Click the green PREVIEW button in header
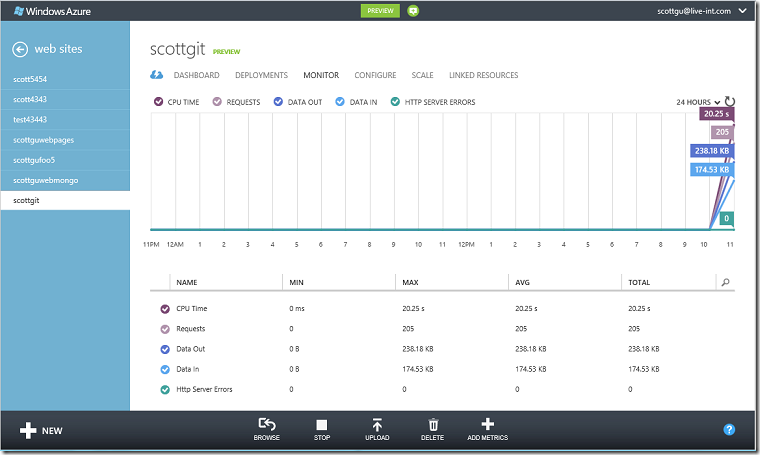This screenshot has height=455, width=760. pyautogui.click(x=380, y=11)
